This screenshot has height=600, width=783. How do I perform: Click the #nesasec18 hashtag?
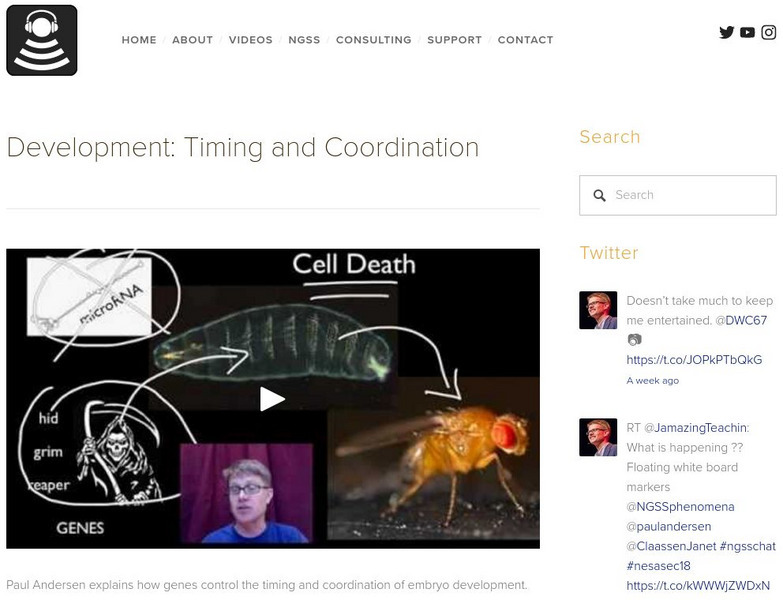click(x=658, y=566)
